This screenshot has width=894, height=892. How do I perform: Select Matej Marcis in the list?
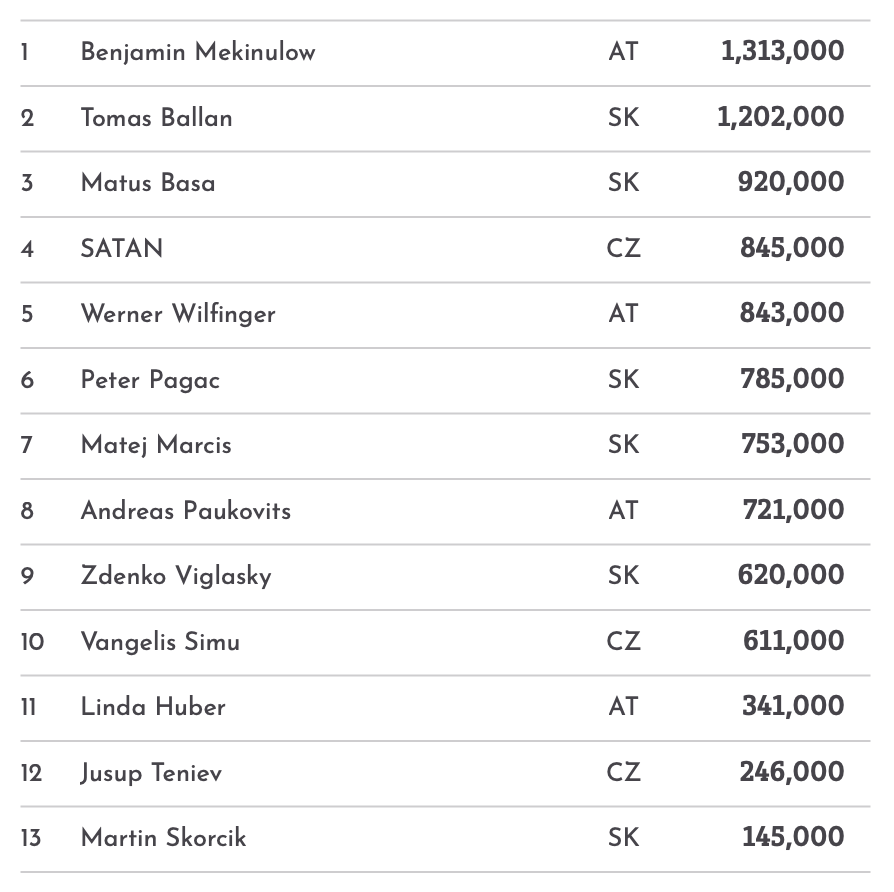pyautogui.click(x=156, y=445)
